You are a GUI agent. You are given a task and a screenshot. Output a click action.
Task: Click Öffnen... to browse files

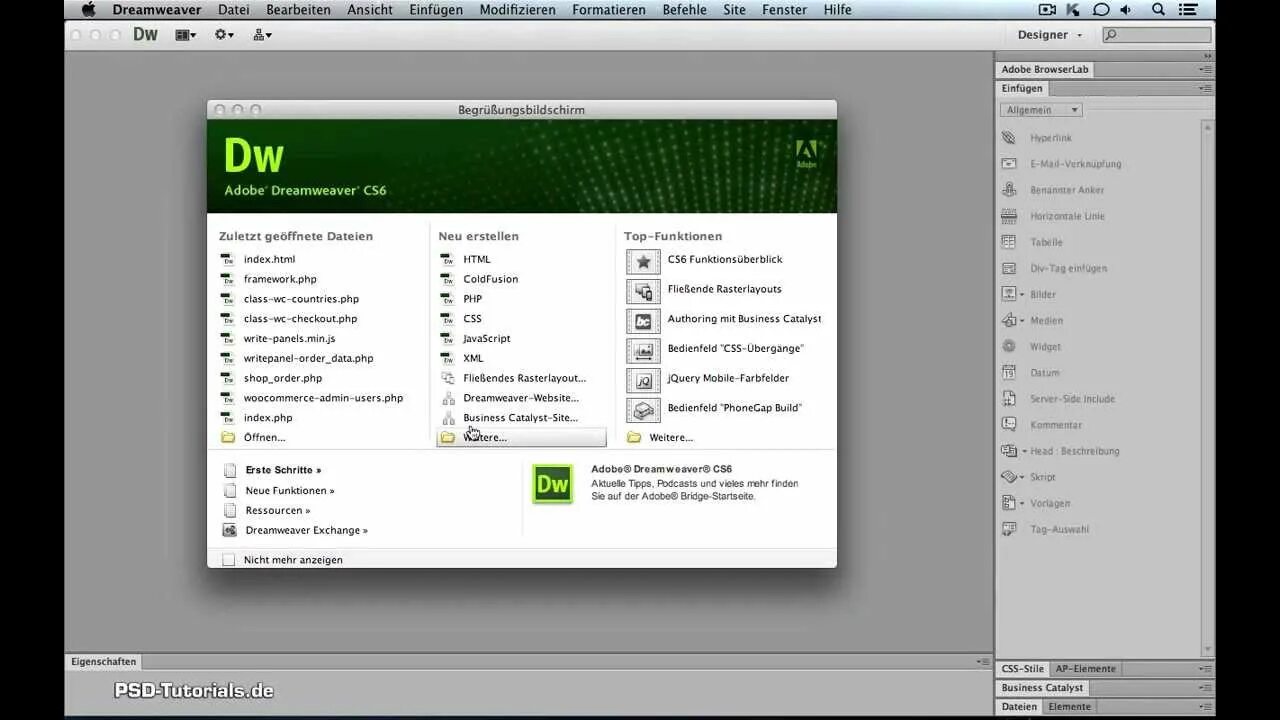click(264, 438)
